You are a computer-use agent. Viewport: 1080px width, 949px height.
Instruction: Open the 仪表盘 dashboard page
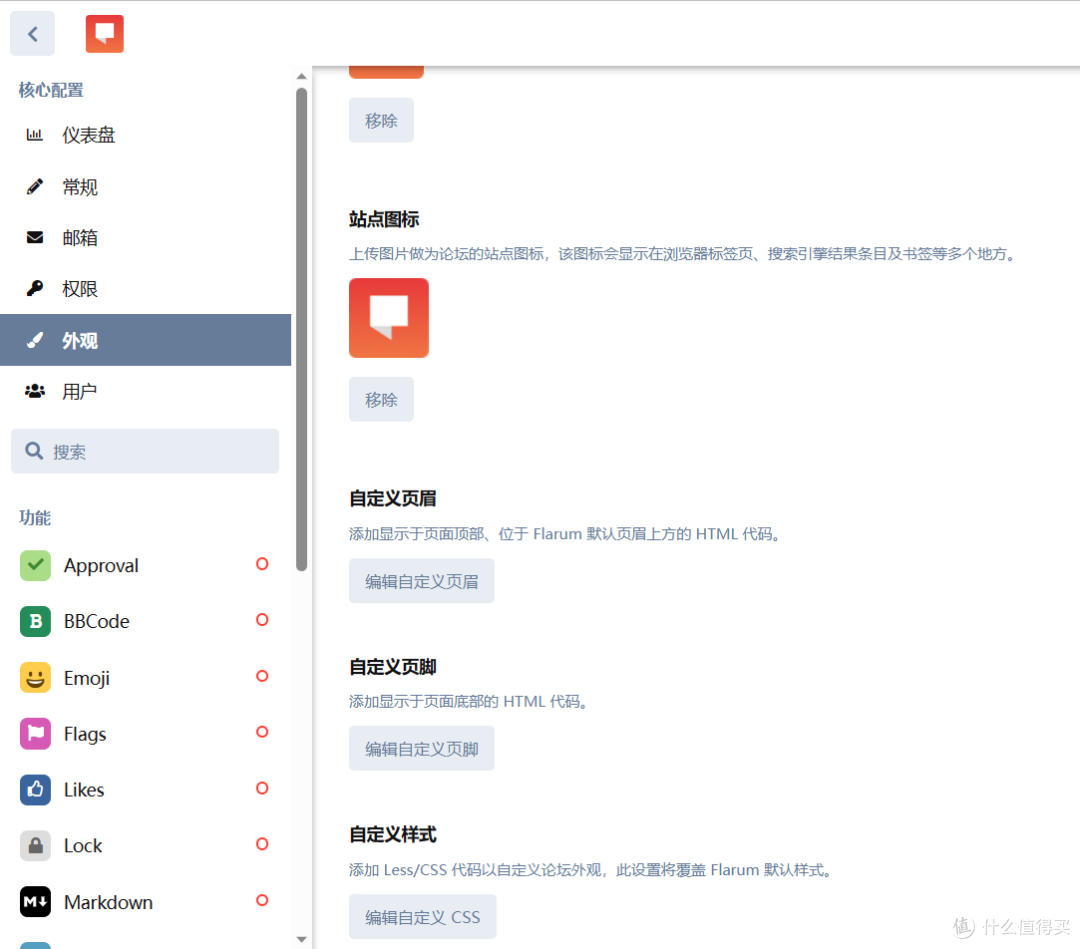(x=145, y=135)
